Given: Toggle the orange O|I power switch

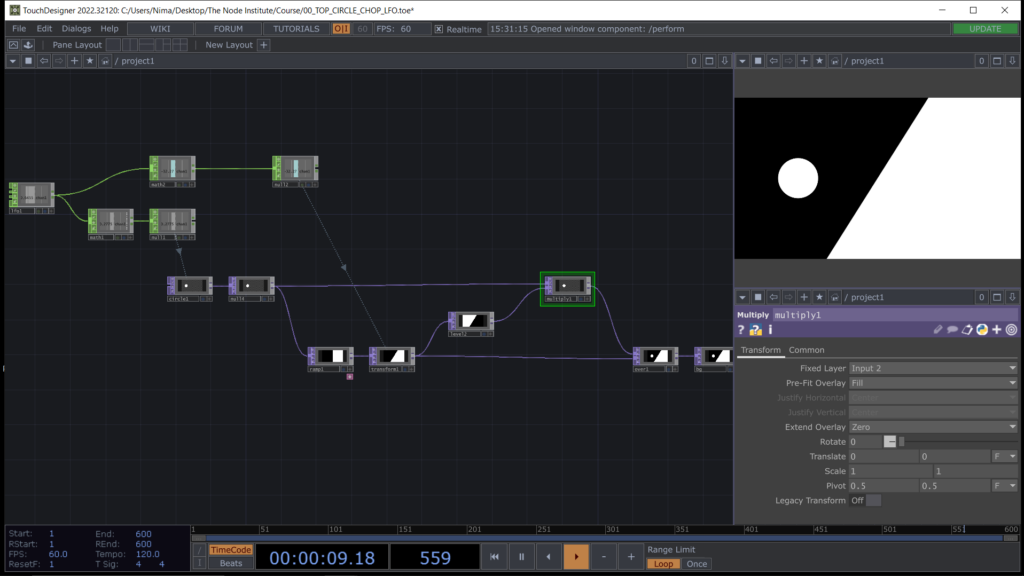Looking at the screenshot, I should click(x=341, y=29).
